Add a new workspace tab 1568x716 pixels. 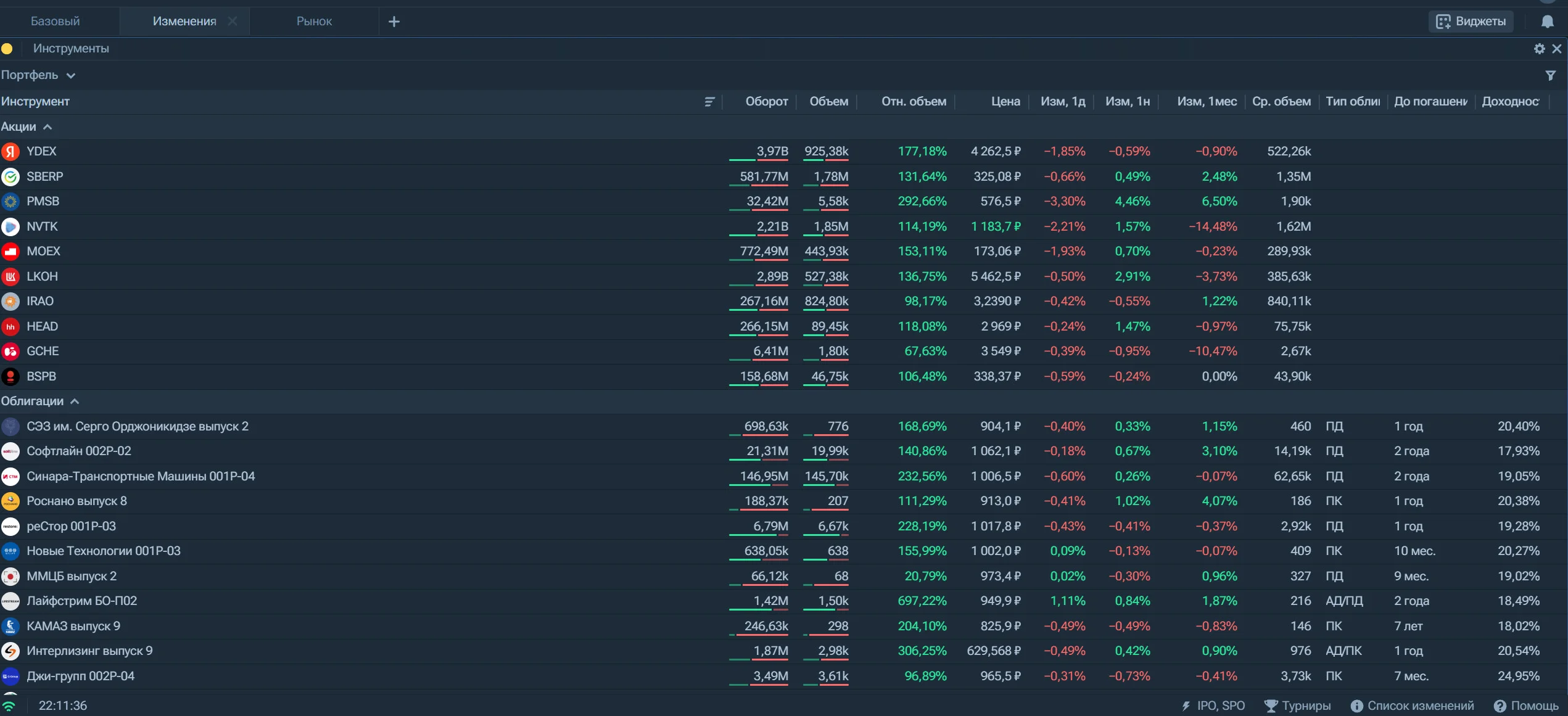point(394,22)
